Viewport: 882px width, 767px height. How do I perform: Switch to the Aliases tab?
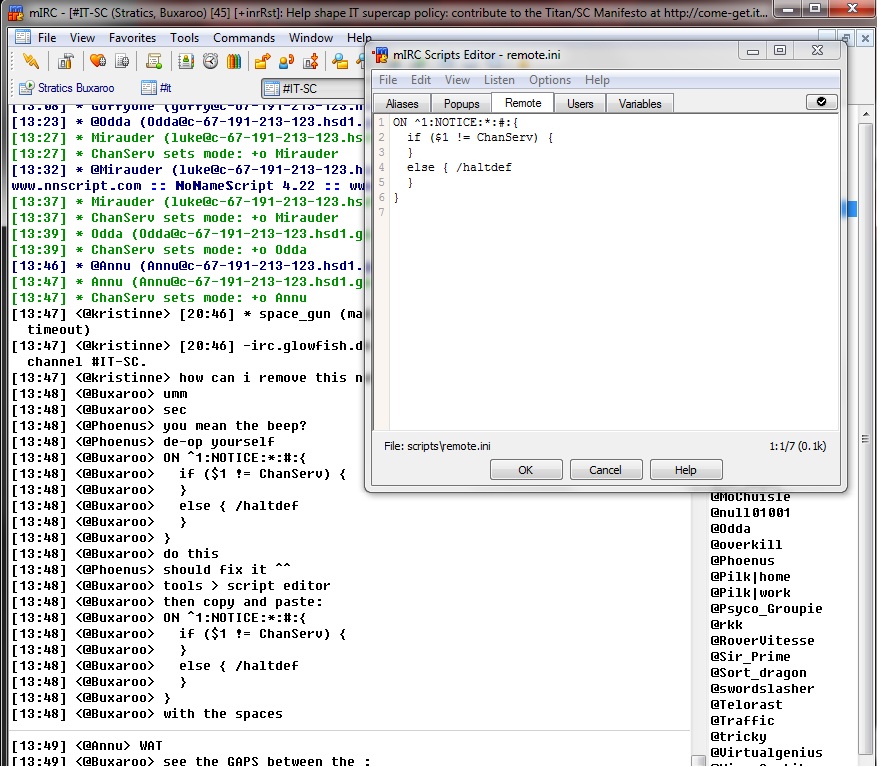coord(402,103)
